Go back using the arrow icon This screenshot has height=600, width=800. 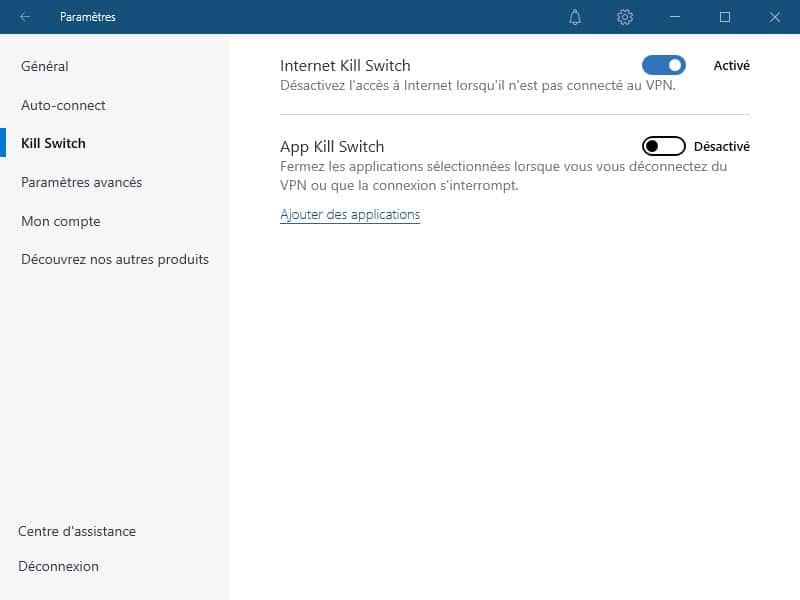coord(25,17)
